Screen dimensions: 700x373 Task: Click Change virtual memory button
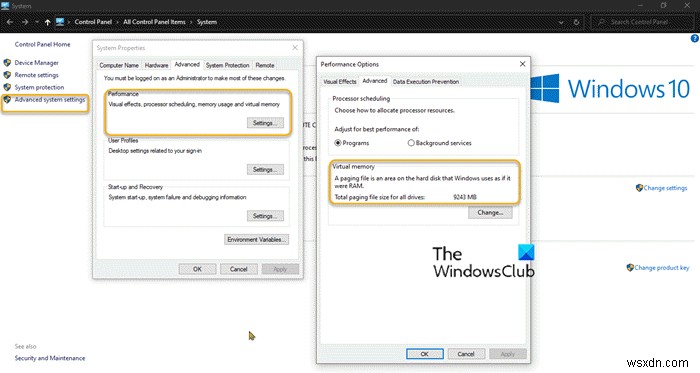pyautogui.click(x=490, y=213)
